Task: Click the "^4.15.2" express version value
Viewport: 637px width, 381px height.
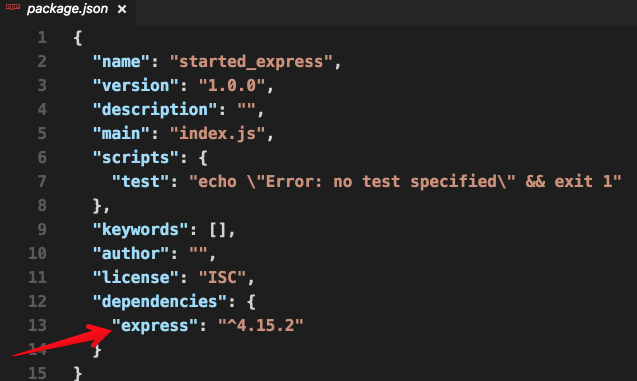Action: (261, 325)
